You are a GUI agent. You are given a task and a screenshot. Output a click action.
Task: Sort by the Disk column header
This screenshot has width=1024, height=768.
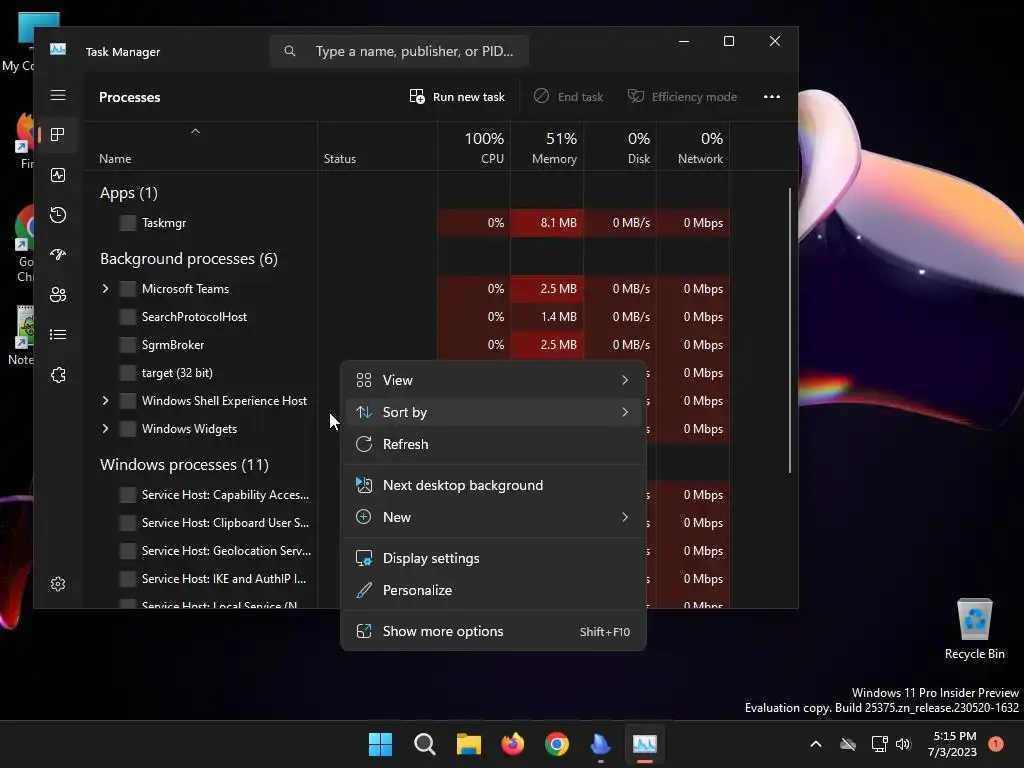(x=620, y=147)
